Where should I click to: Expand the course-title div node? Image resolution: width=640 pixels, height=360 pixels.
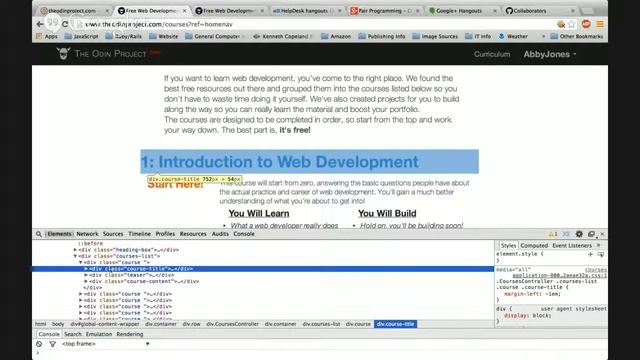[x=86, y=269]
